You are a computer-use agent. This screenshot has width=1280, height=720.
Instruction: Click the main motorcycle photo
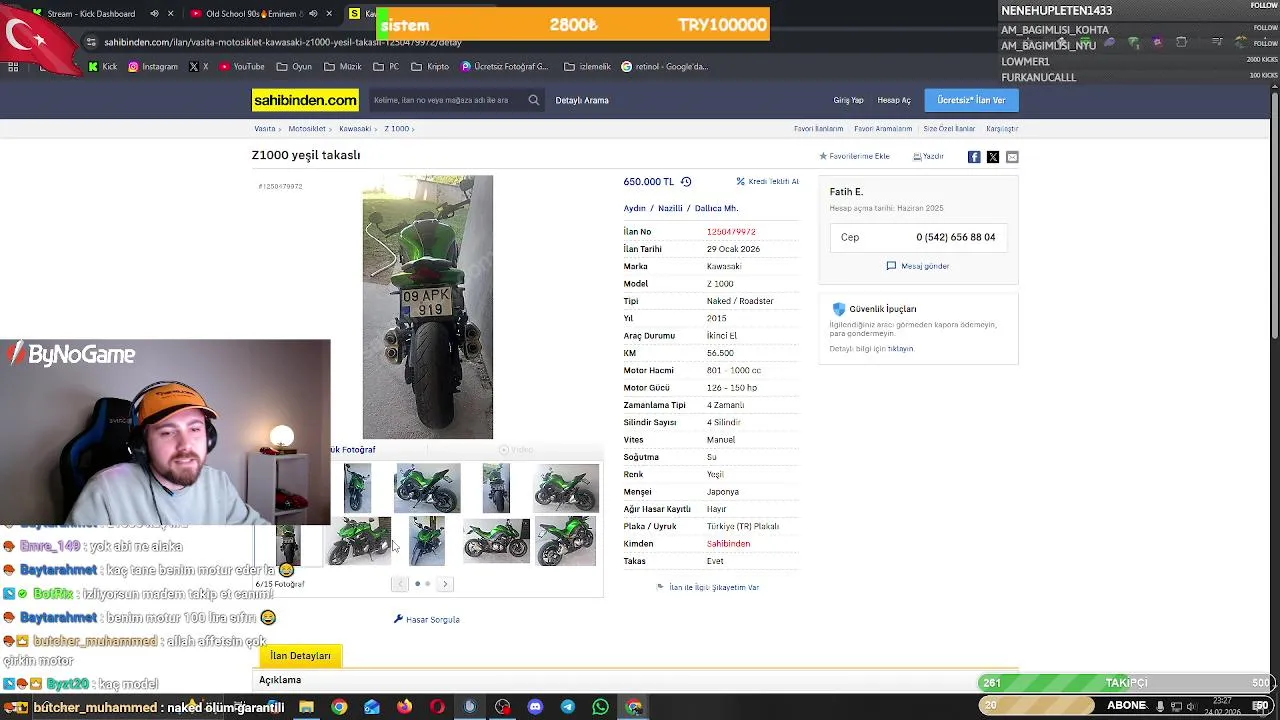428,307
